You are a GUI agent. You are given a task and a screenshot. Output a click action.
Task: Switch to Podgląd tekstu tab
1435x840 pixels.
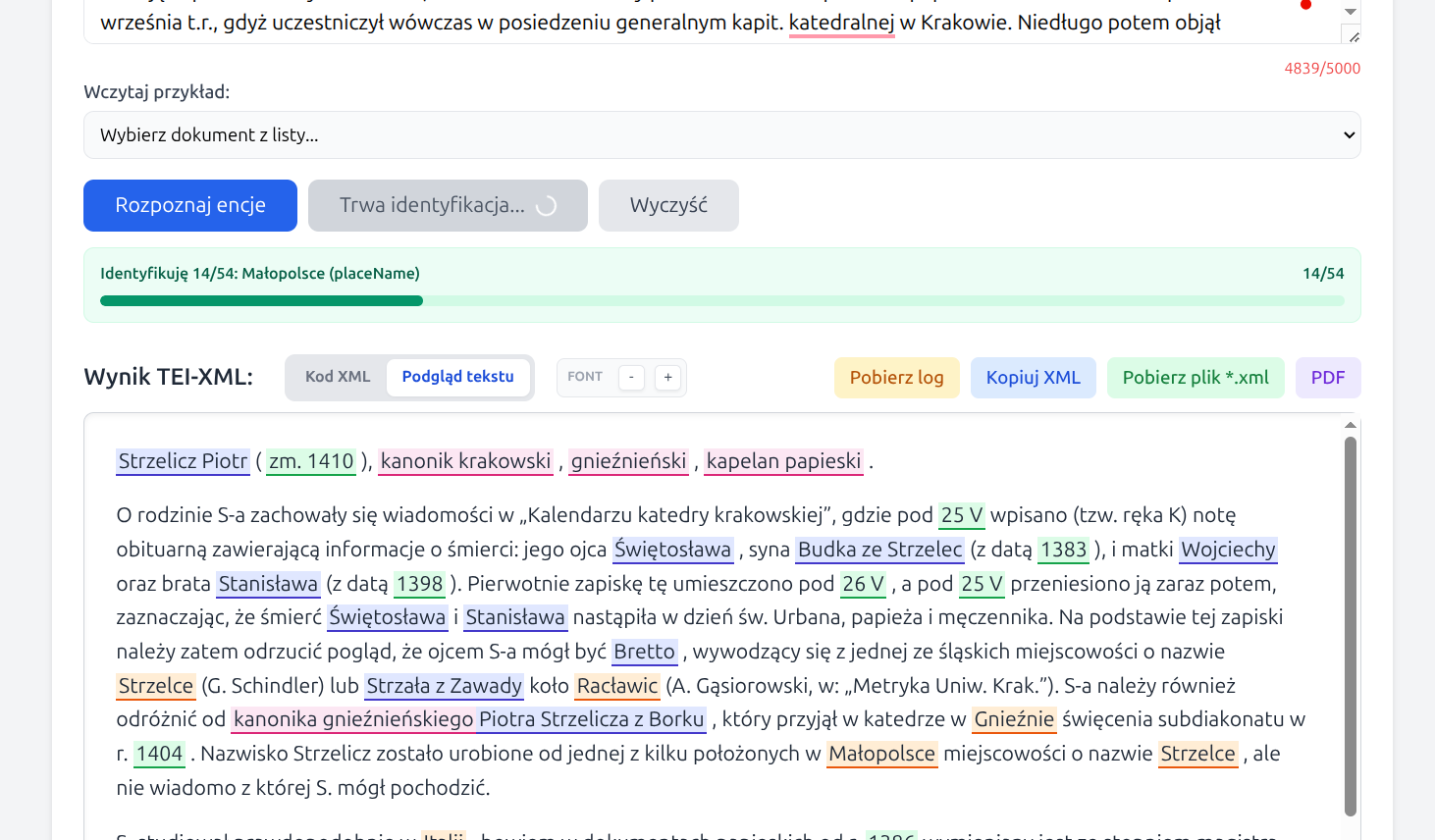pos(458,377)
